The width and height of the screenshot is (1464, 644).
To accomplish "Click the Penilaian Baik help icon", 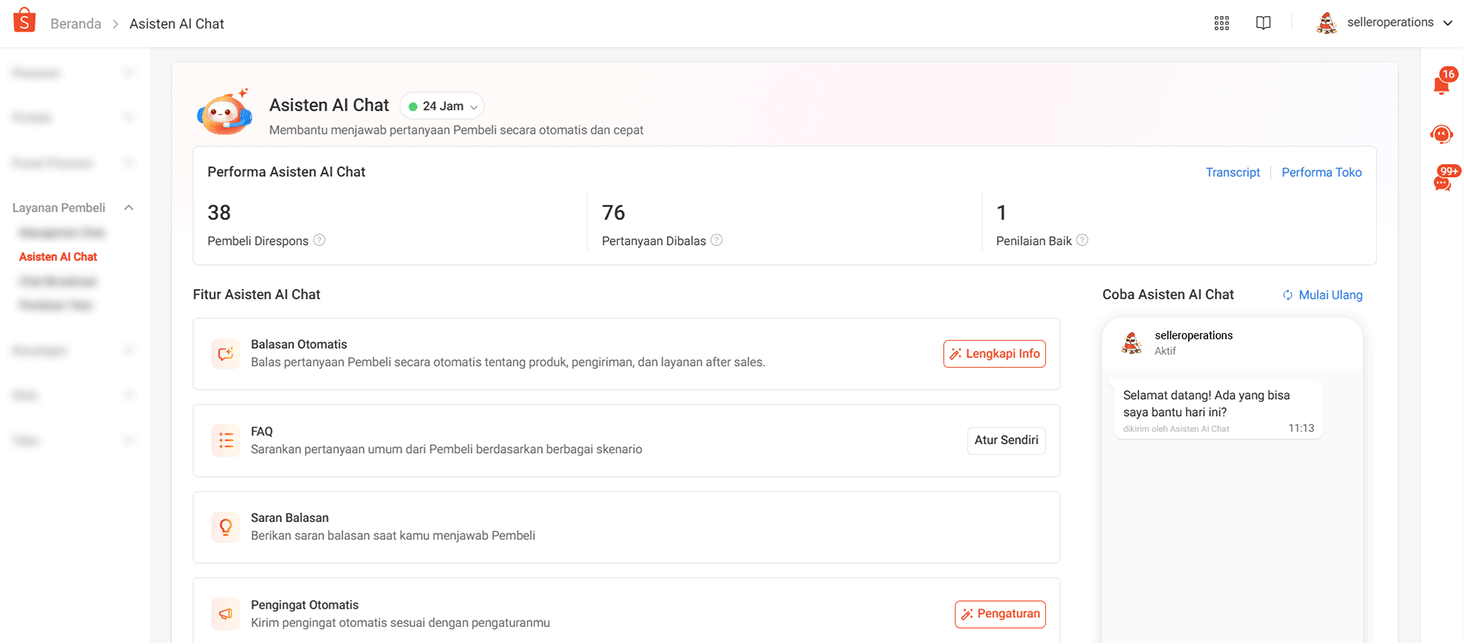I will point(1082,240).
